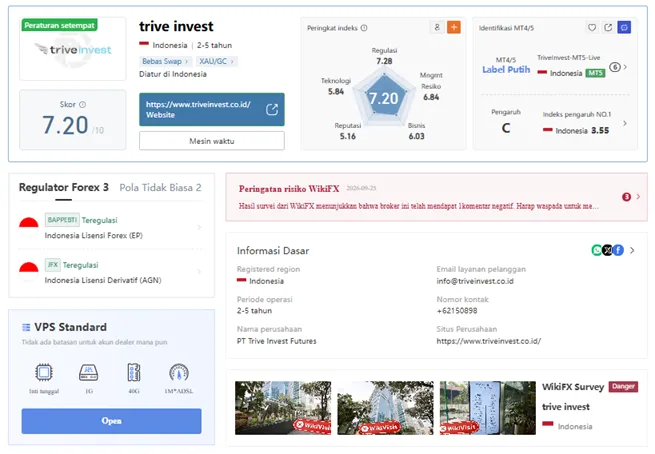Click the blue Open VPS button
The image size is (655, 454).
[x=112, y=421]
